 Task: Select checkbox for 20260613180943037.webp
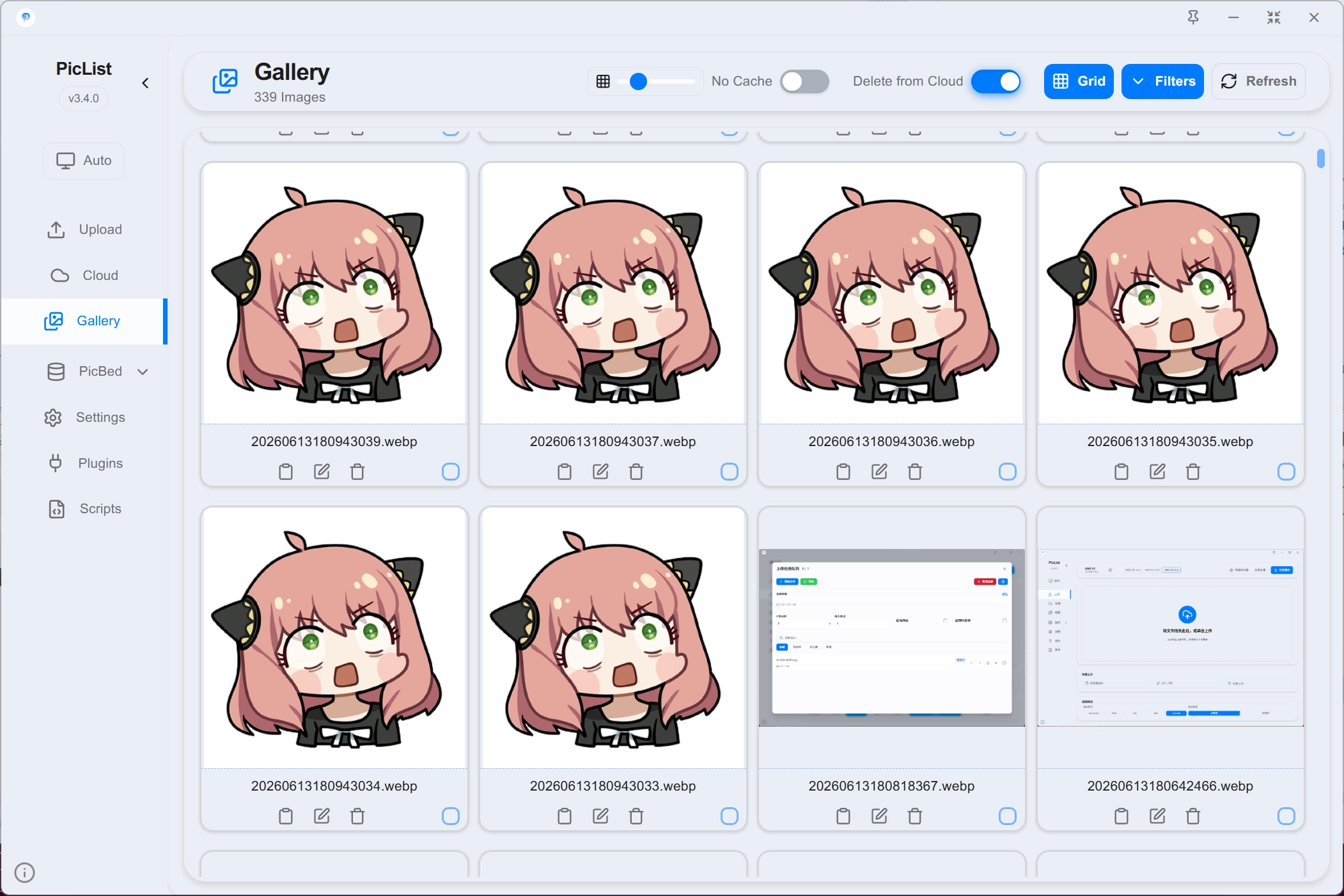(x=730, y=472)
